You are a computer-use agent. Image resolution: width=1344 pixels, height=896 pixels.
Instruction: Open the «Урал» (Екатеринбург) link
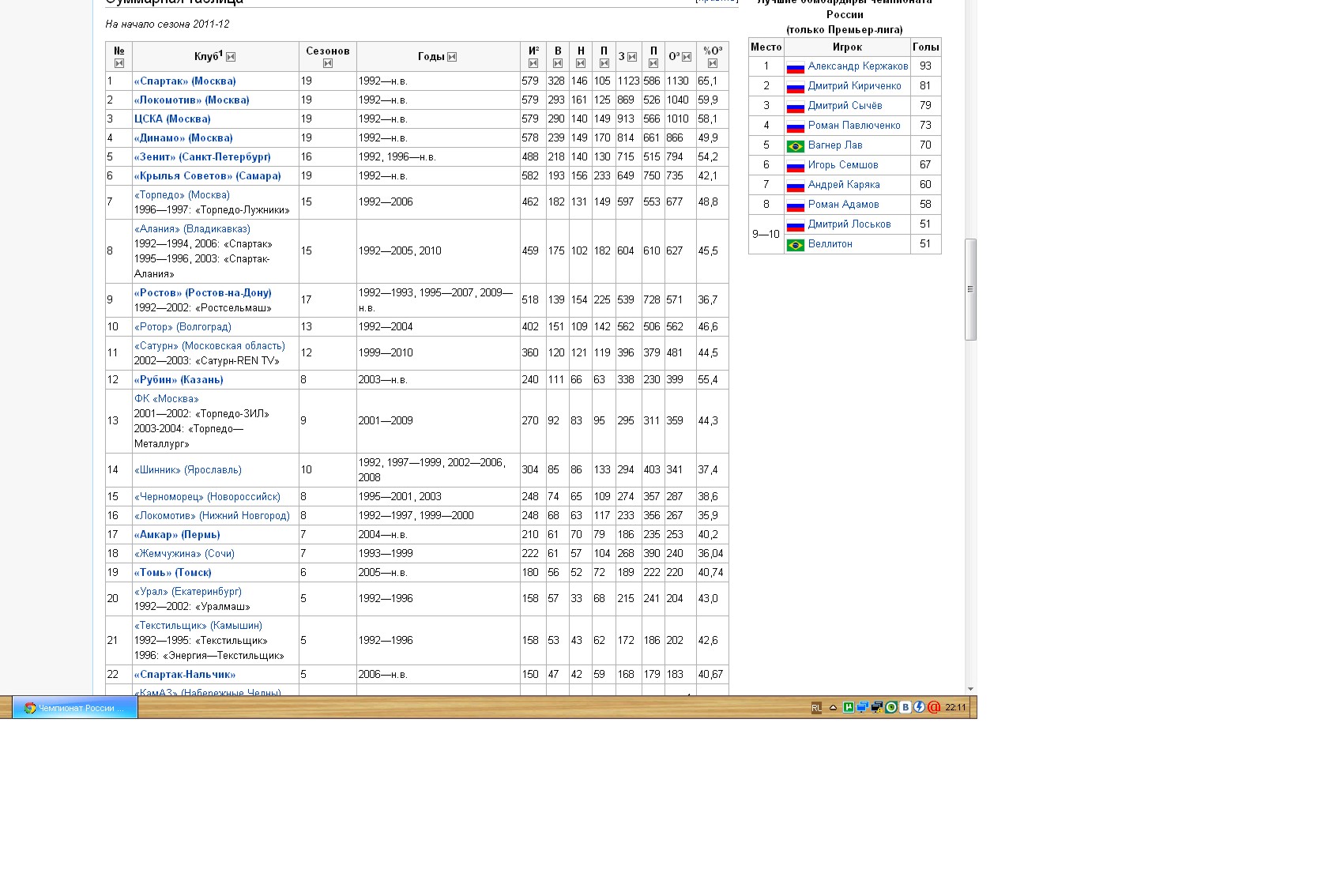[188, 591]
